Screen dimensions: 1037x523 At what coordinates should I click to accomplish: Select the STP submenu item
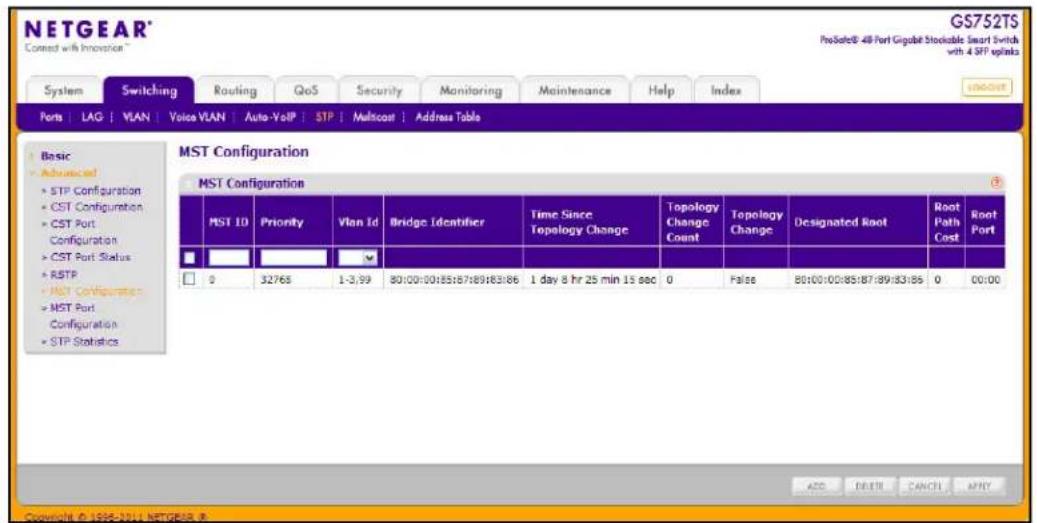coord(324,117)
